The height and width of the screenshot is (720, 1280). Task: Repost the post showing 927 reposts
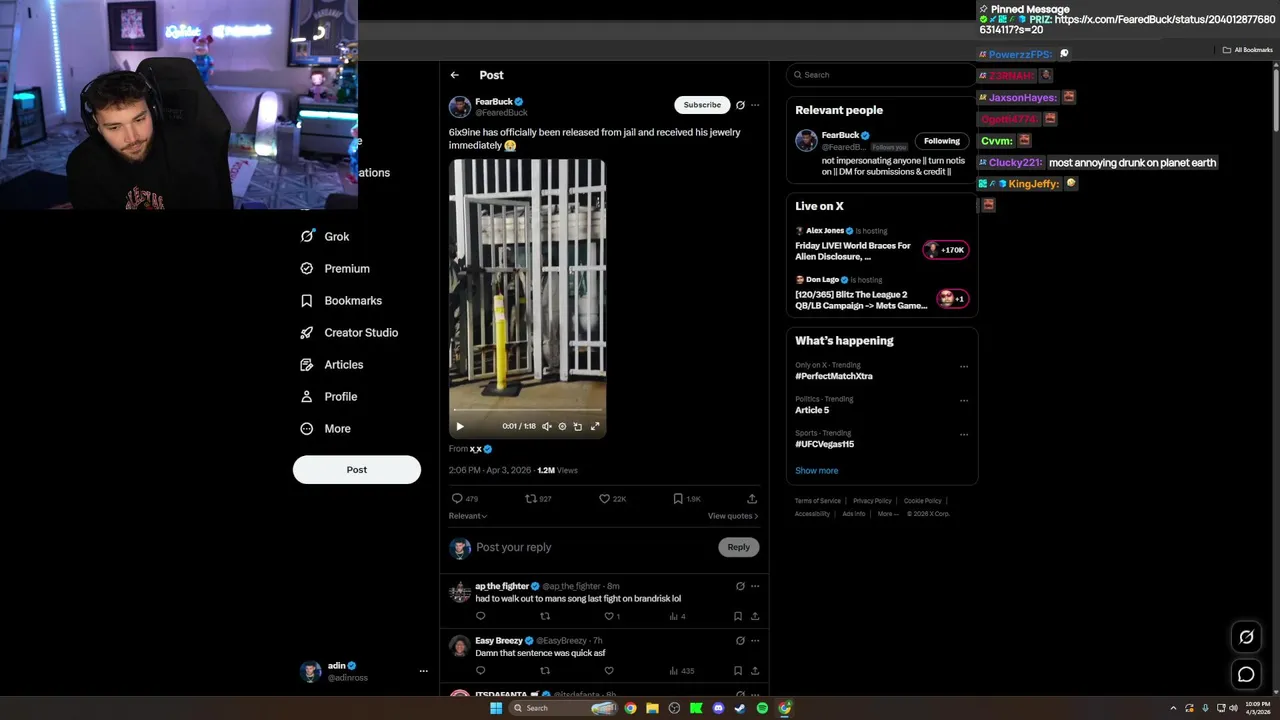click(x=538, y=498)
